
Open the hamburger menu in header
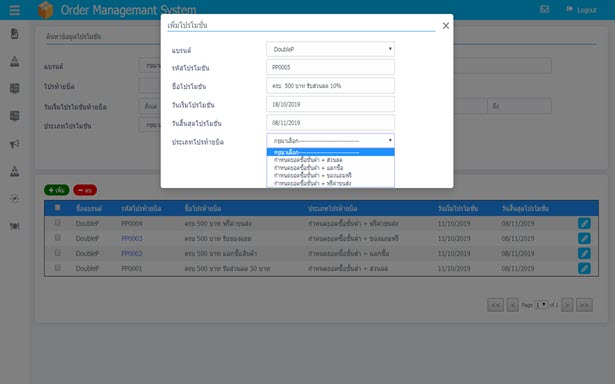coord(15,10)
